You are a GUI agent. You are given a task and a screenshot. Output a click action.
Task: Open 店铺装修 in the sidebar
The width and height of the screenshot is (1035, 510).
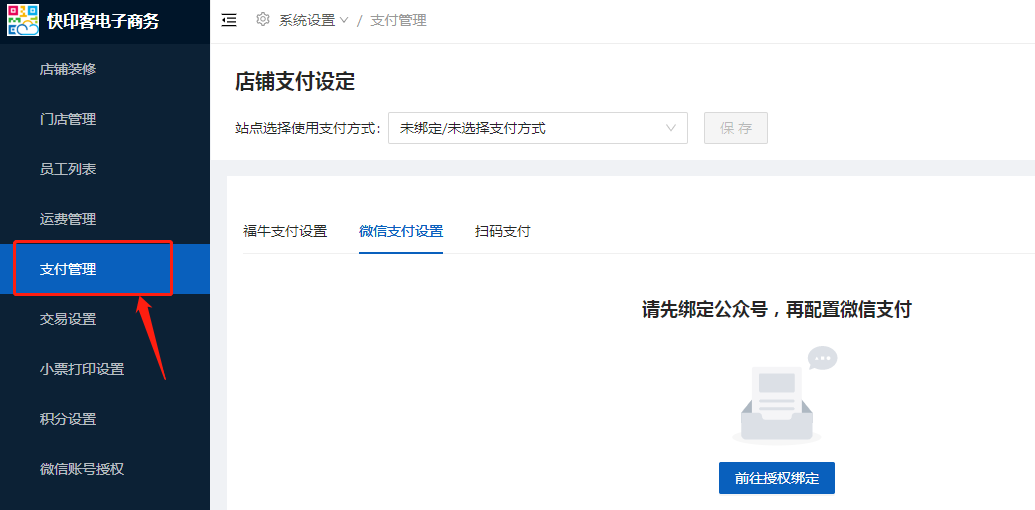[68, 69]
